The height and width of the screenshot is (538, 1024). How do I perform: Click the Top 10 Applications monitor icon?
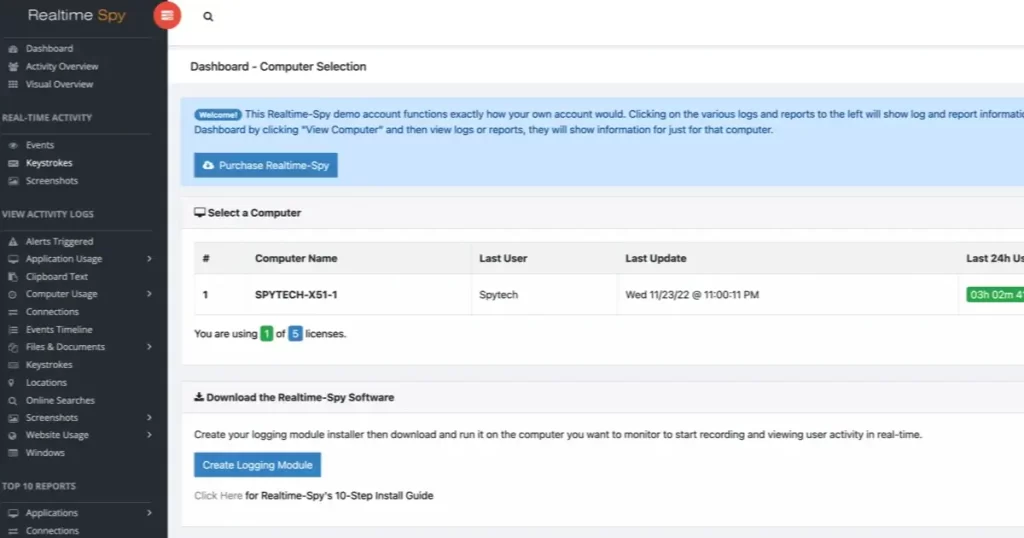click(12, 513)
